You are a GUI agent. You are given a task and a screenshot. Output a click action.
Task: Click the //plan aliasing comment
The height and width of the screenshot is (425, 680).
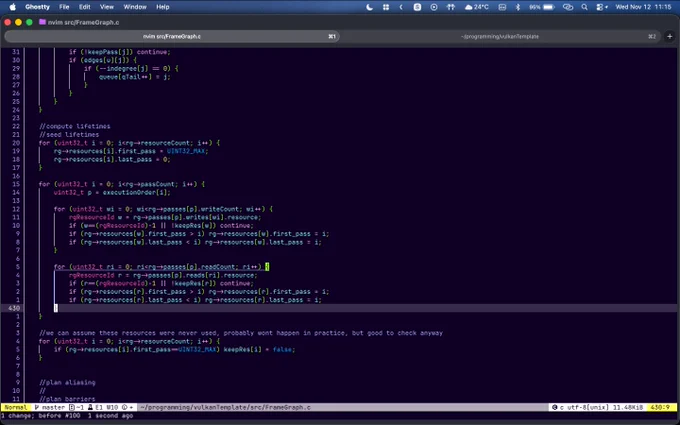pyautogui.click(x=67, y=382)
